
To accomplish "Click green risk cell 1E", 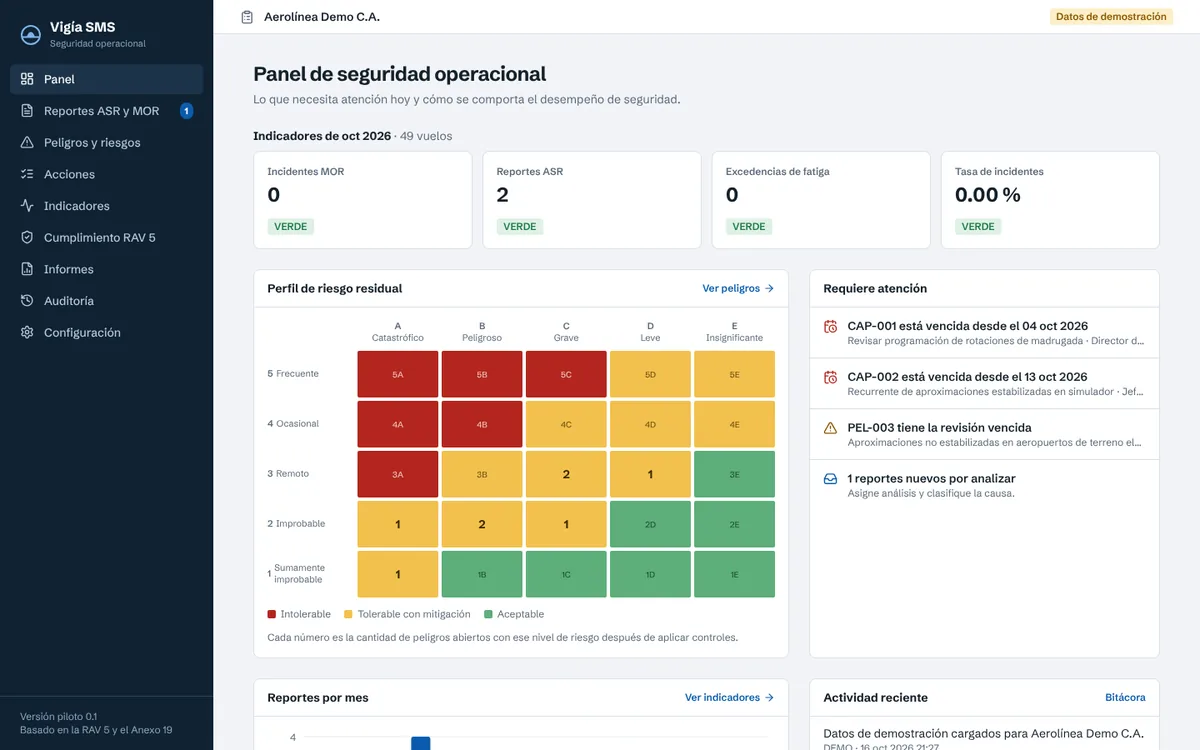I will [734, 574].
